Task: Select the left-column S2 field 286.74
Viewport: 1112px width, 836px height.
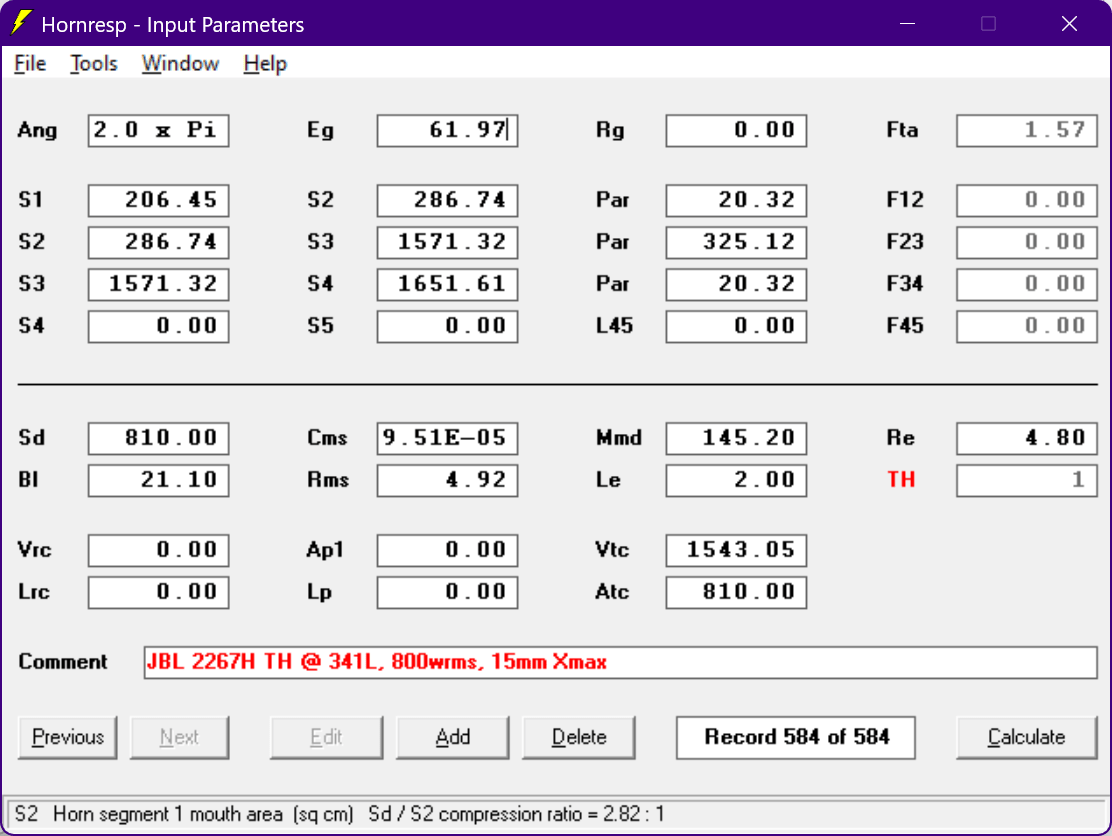Action: tap(158, 242)
